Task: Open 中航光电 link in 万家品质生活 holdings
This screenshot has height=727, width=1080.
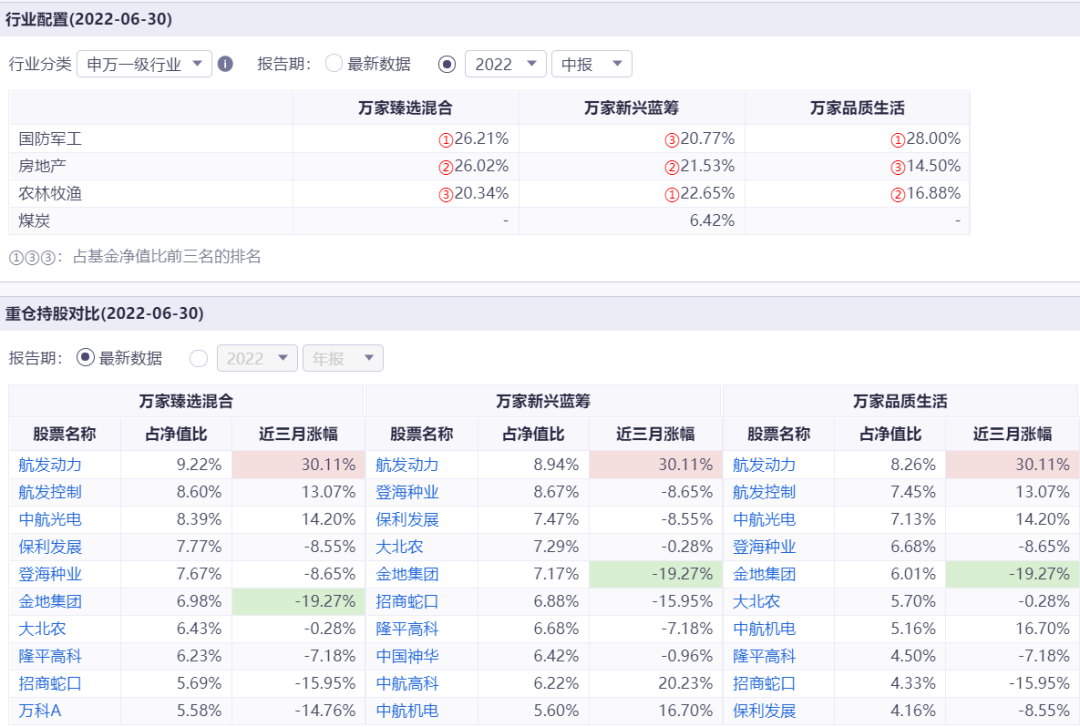Action: pyautogui.click(x=764, y=520)
